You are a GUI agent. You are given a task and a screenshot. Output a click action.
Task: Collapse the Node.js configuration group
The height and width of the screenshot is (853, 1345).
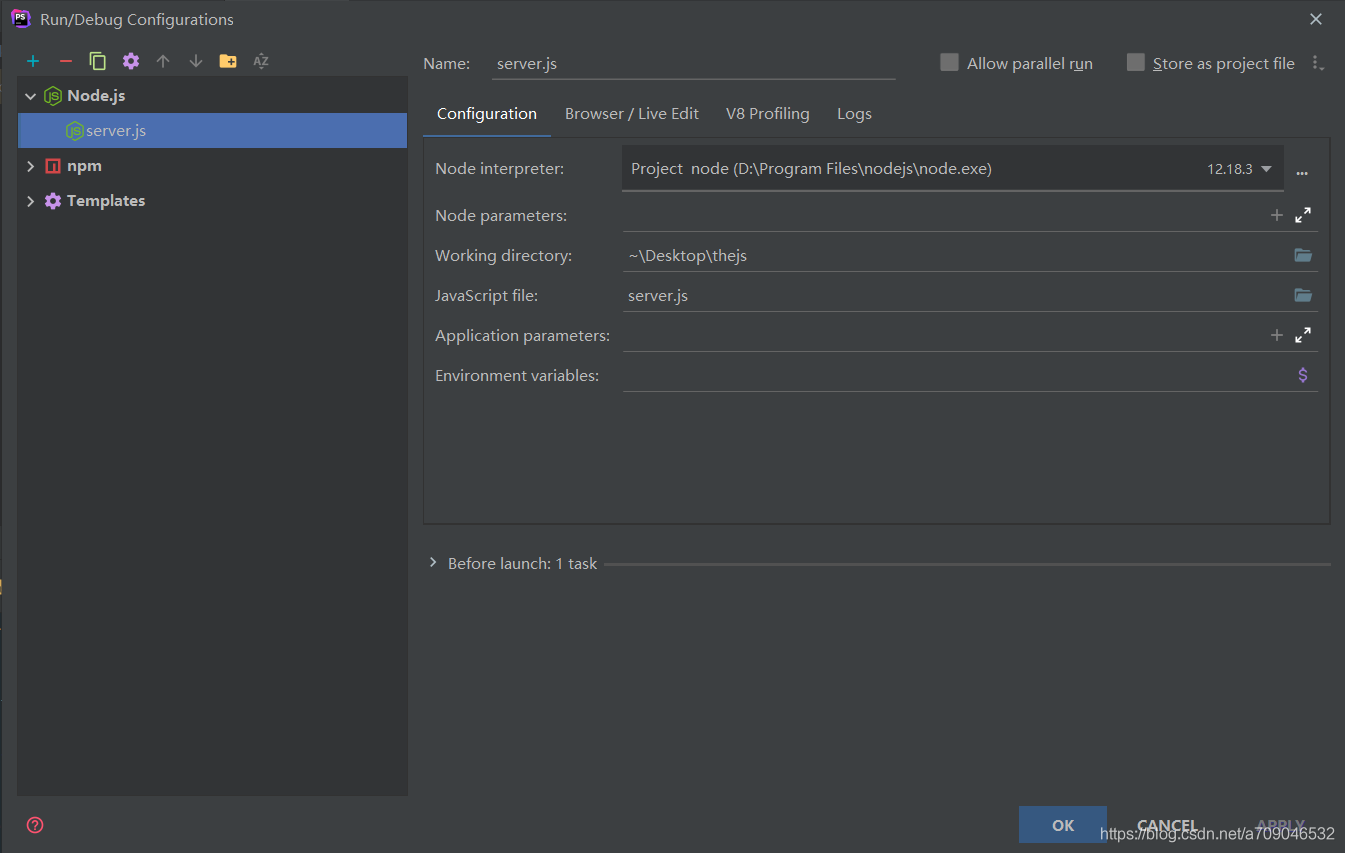point(30,95)
